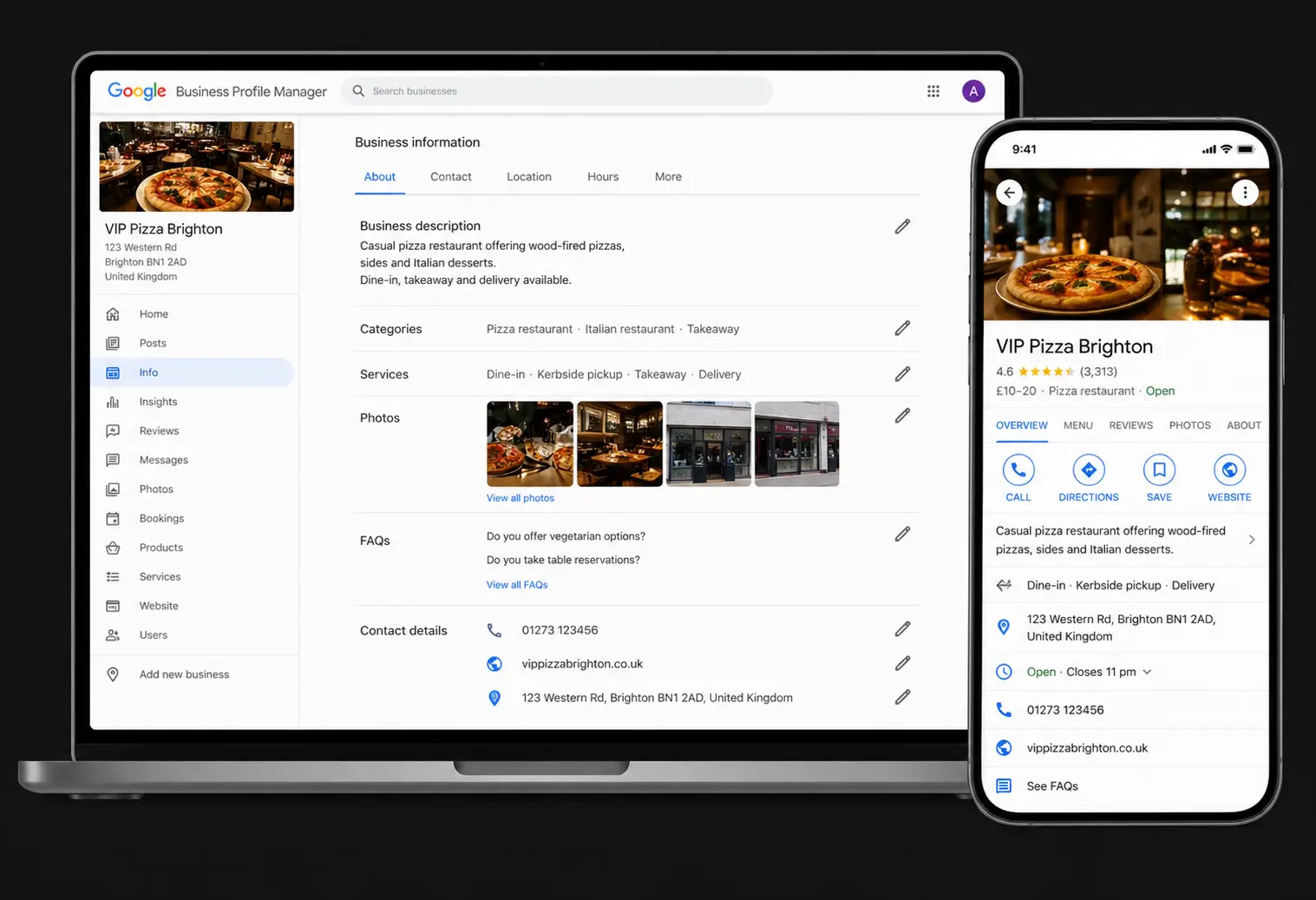Screen dimensions: 1316x900
Task: Click the Search businesses field
Action: pos(557,91)
